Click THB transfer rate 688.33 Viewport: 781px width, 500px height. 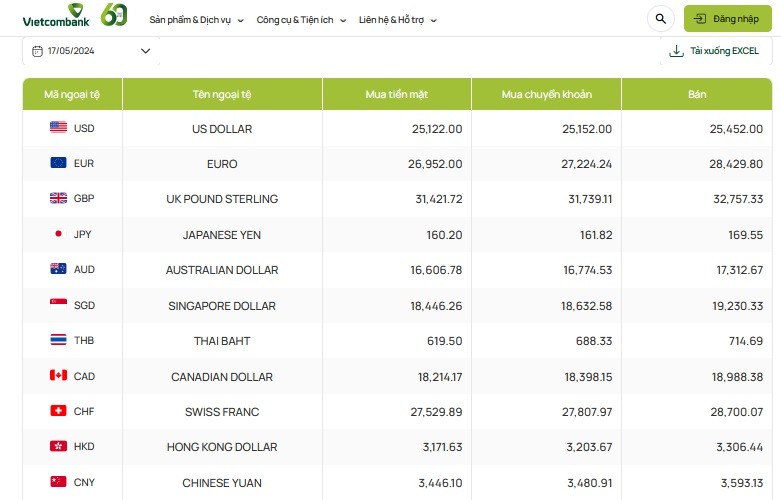(594, 341)
